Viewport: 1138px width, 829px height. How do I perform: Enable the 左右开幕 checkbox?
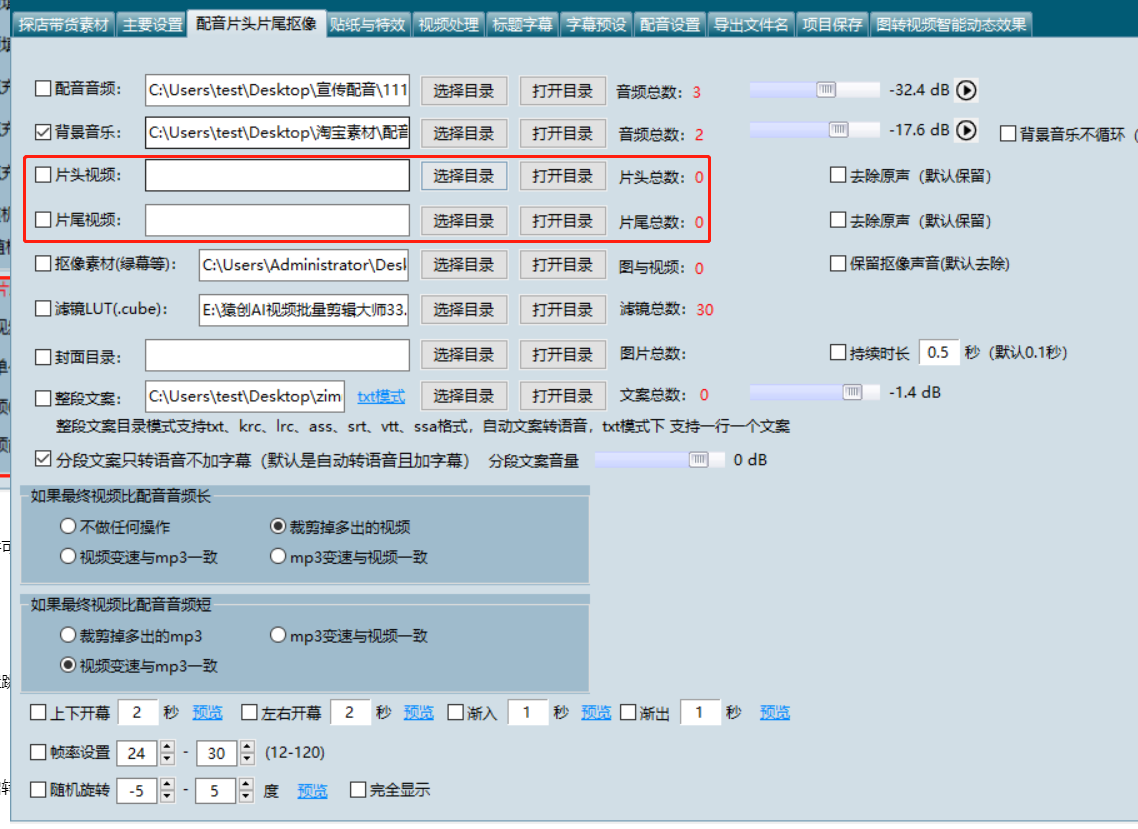point(249,713)
